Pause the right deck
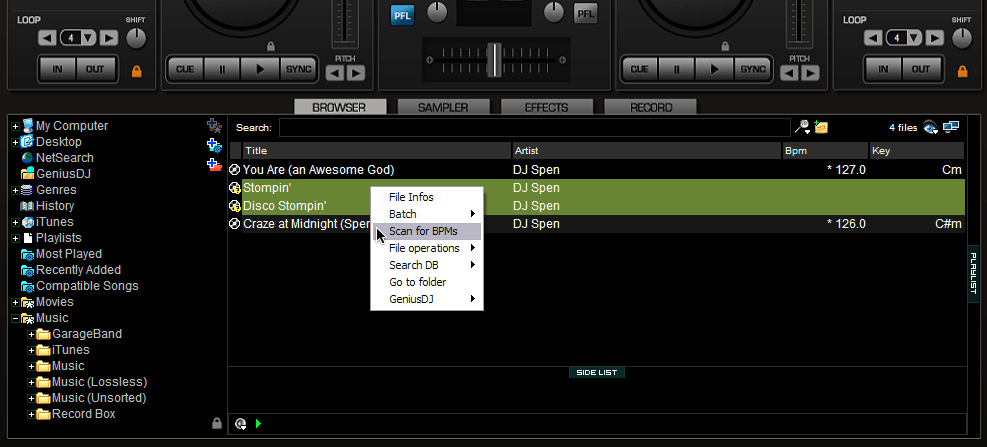Image resolution: width=987 pixels, height=447 pixels. coord(677,69)
